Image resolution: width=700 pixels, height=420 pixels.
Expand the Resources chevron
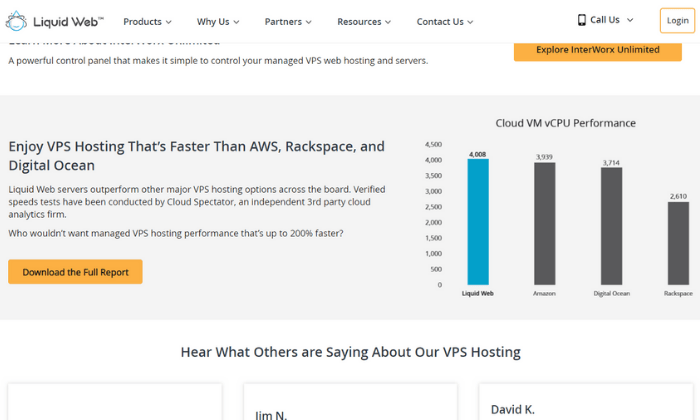click(388, 22)
